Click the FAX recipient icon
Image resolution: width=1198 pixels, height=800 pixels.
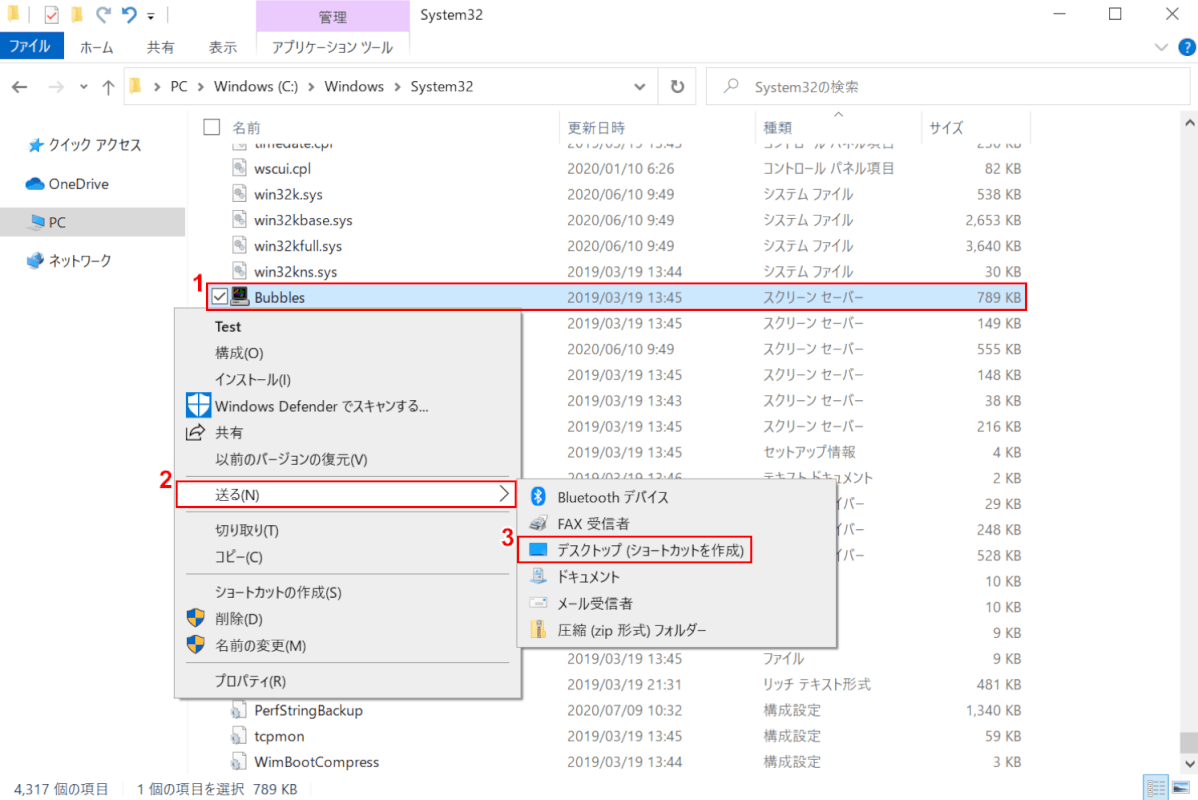538,523
